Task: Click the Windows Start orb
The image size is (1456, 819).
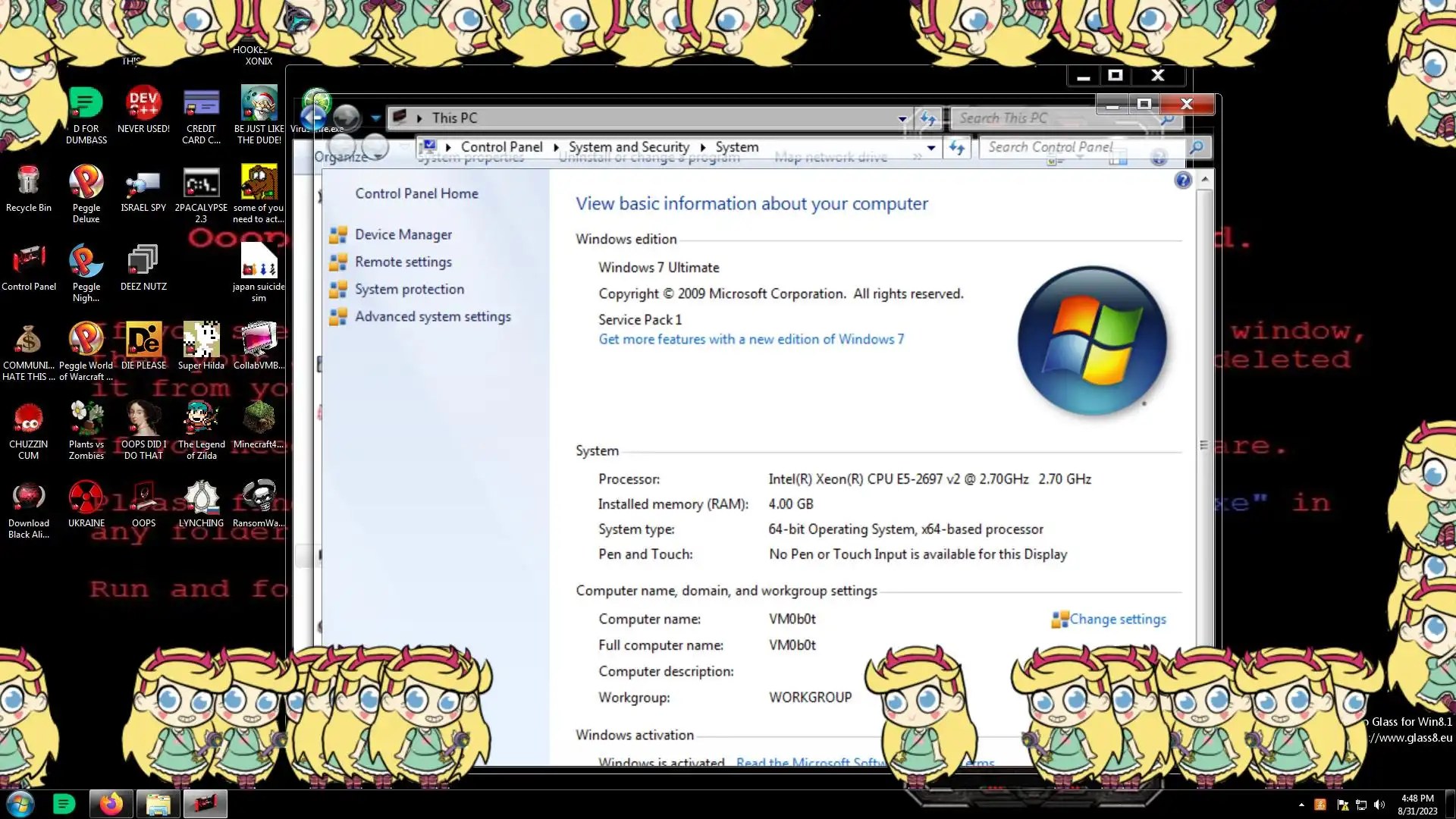Action: coord(20,804)
